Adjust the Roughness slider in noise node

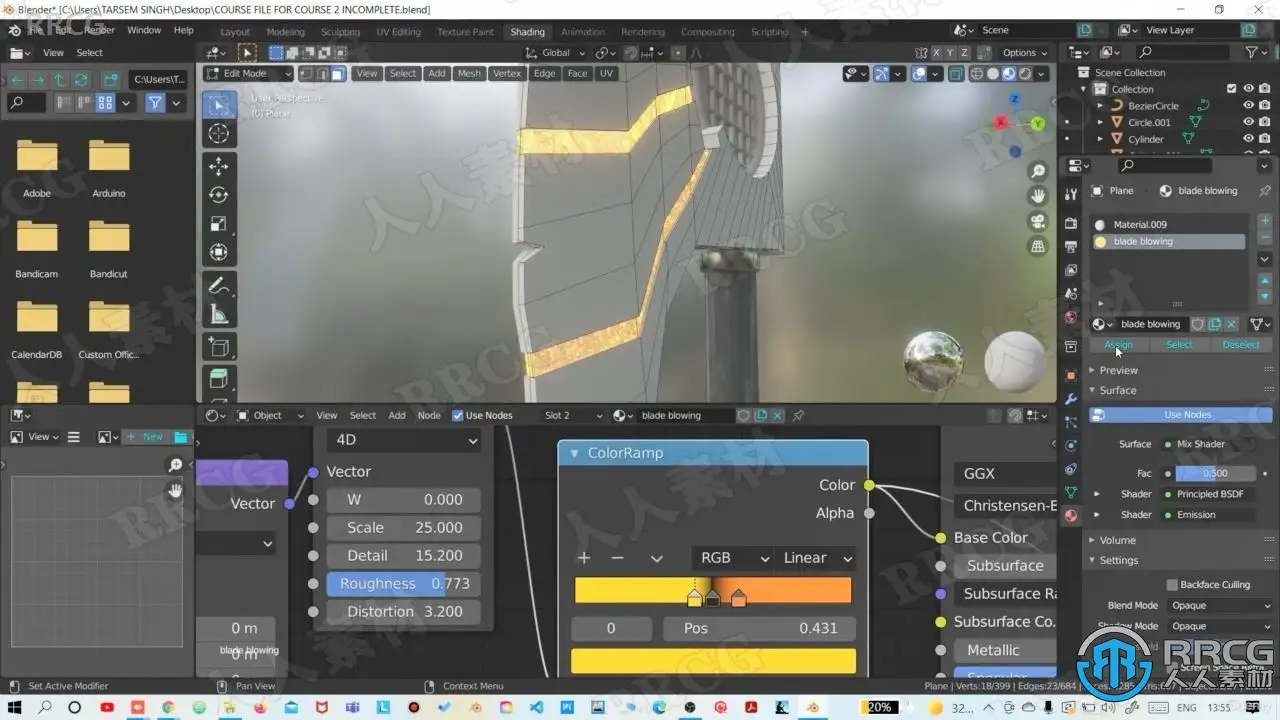click(403, 583)
